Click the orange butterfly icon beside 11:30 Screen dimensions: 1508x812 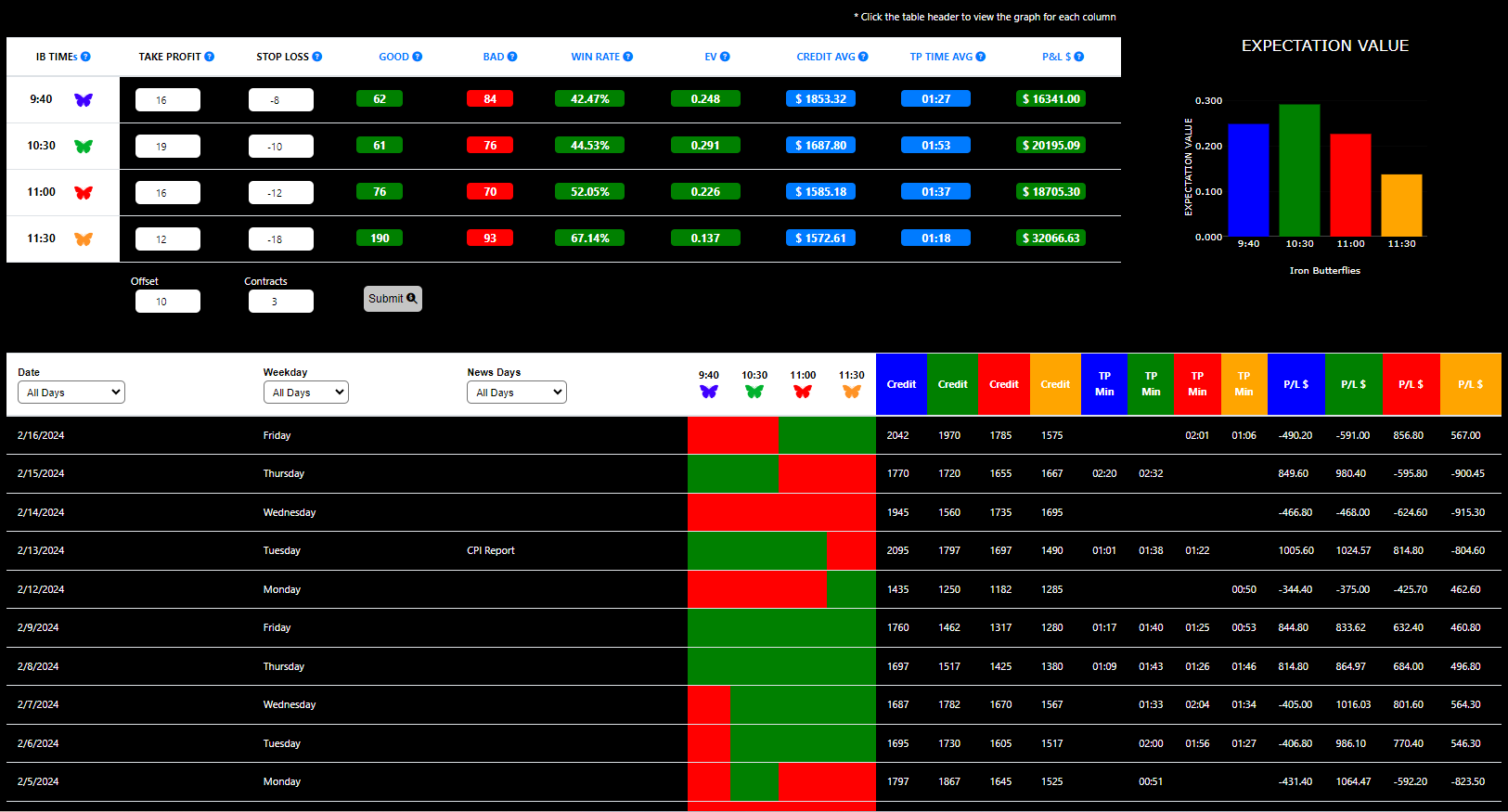tap(84, 239)
